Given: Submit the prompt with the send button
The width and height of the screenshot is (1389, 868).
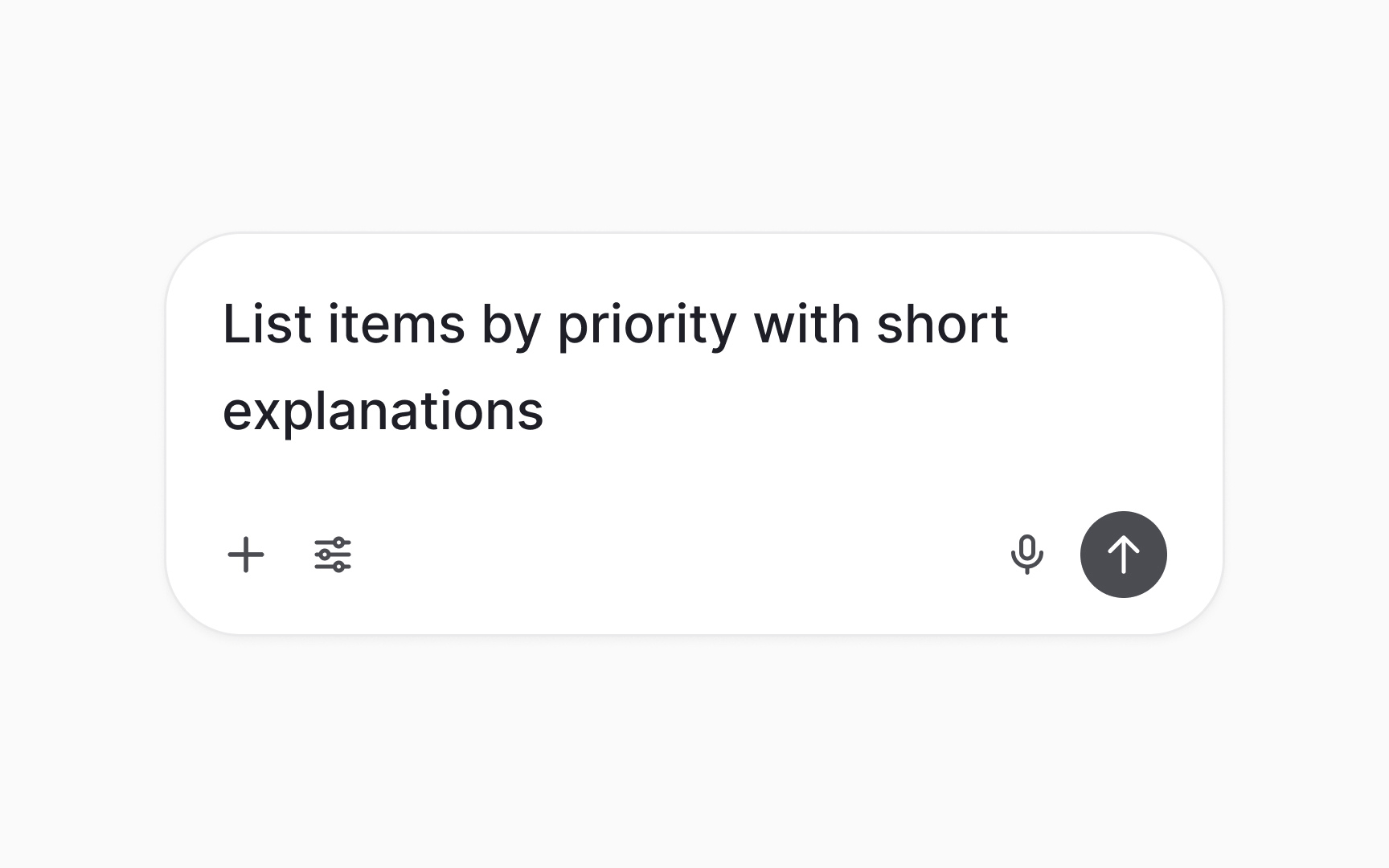Looking at the screenshot, I should coord(1124,554).
